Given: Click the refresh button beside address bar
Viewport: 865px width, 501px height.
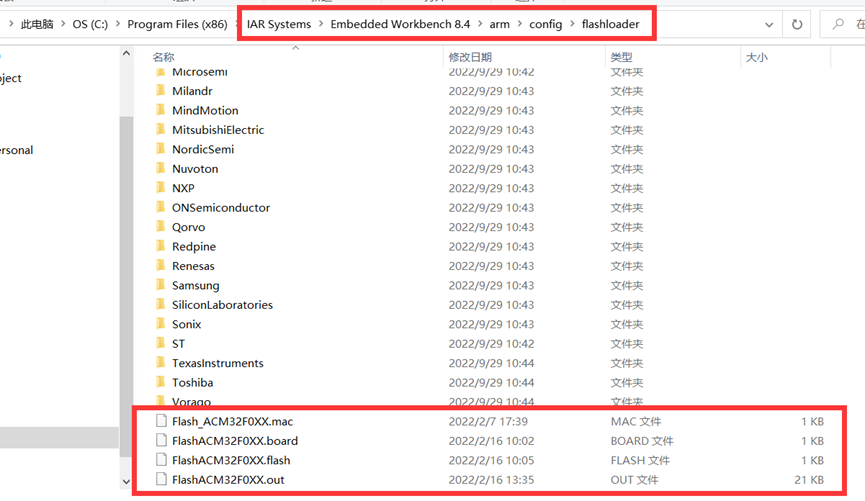Looking at the screenshot, I should click(797, 24).
